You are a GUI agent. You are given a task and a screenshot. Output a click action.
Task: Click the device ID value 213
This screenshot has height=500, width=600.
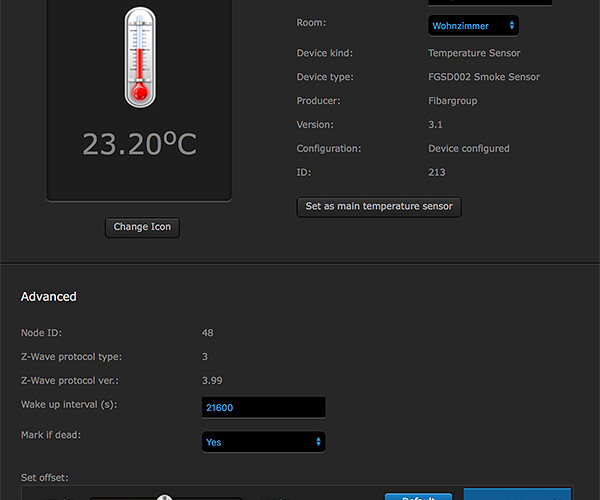tap(437, 173)
